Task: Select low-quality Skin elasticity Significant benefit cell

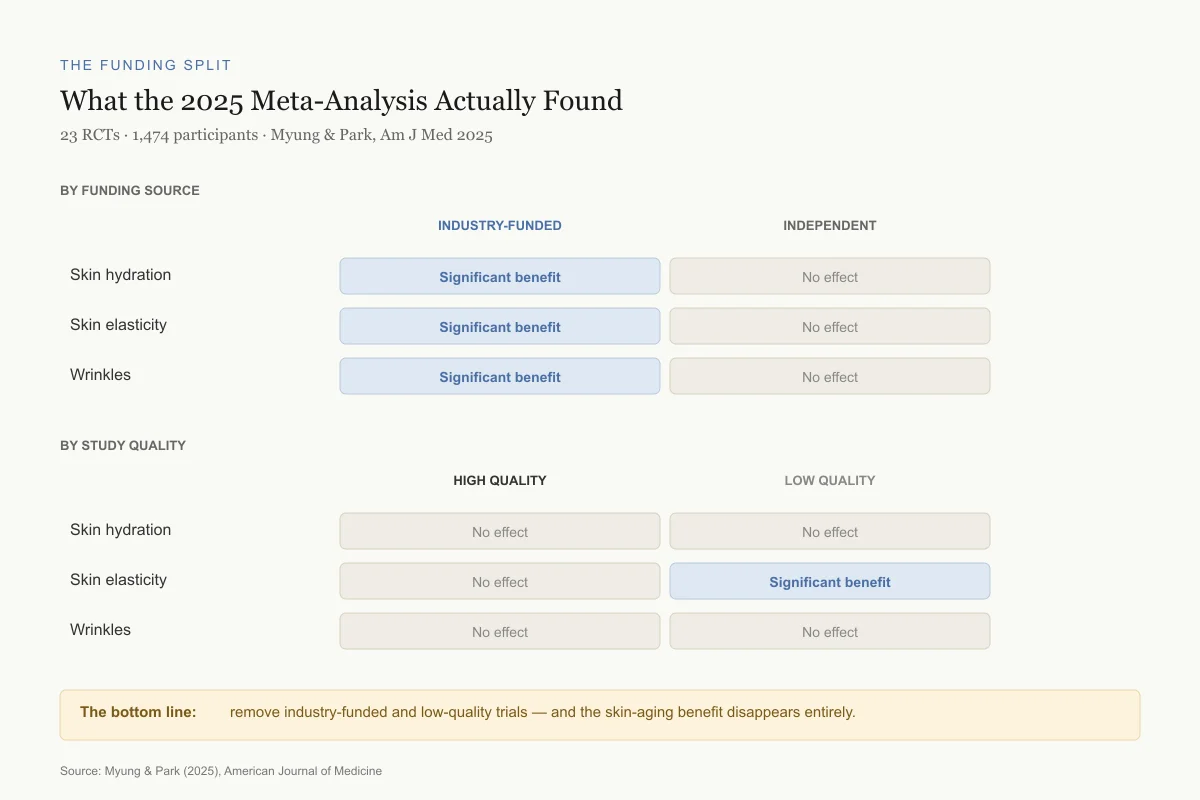Action: tap(830, 581)
